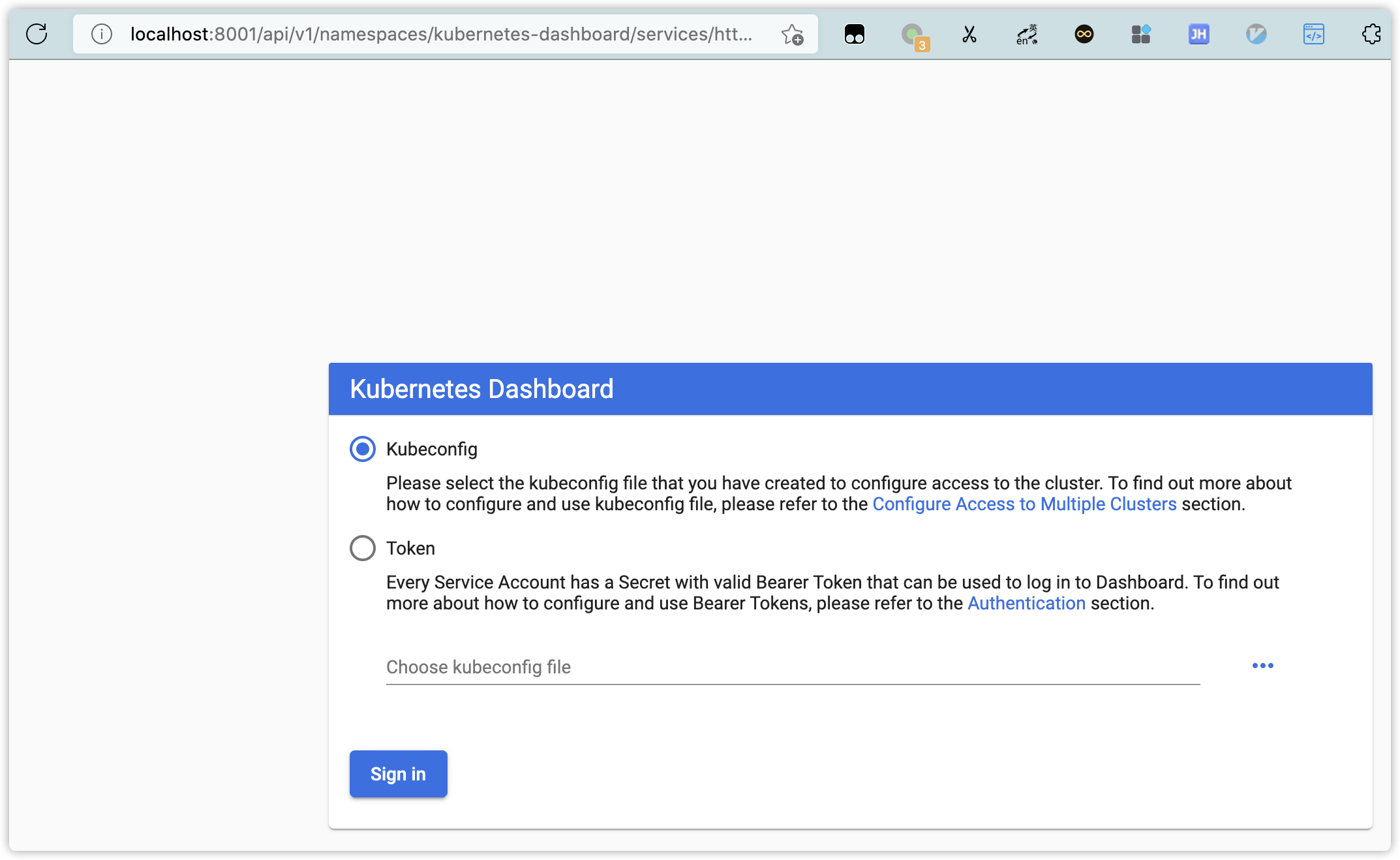Open the scissors clipping extension

click(x=969, y=34)
